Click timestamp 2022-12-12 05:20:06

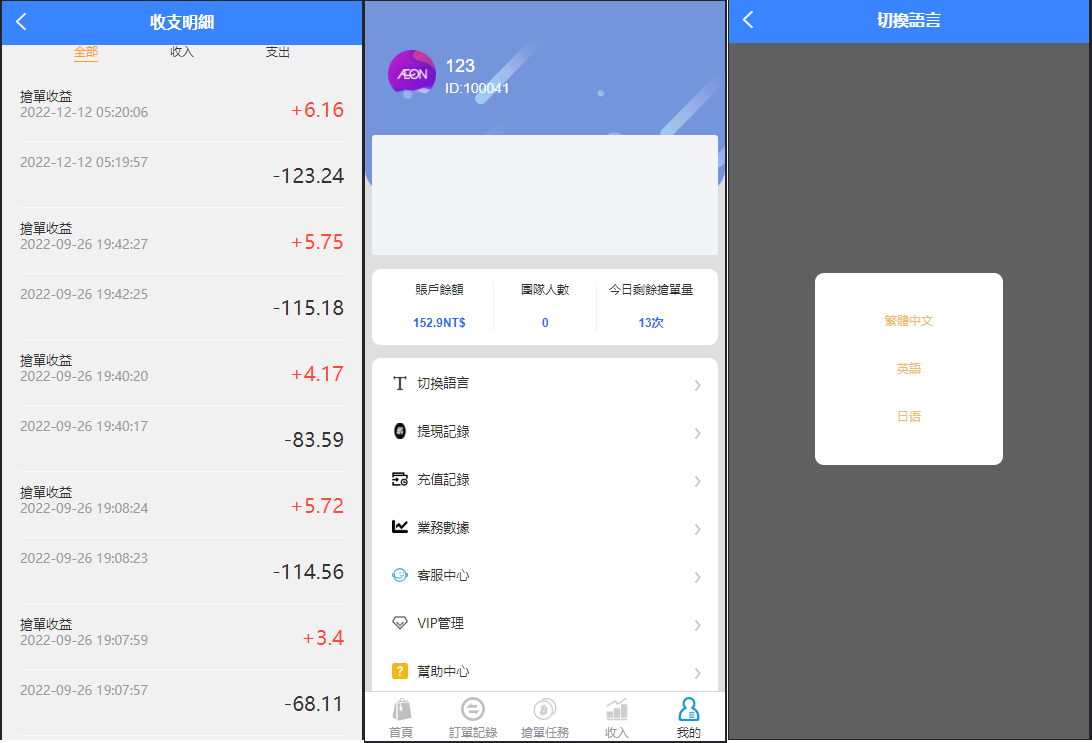pyautogui.click(x=84, y=112)
